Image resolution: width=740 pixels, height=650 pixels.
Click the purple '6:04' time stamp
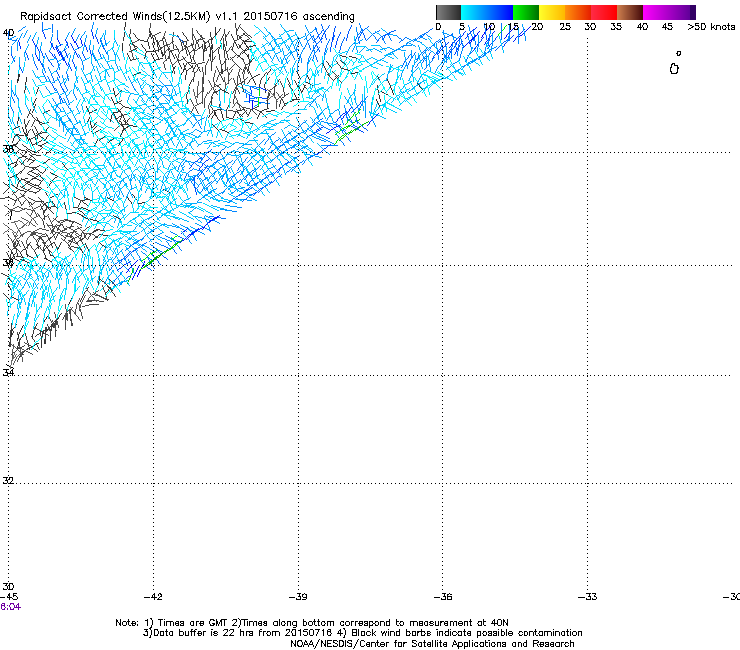click(10, 607)
